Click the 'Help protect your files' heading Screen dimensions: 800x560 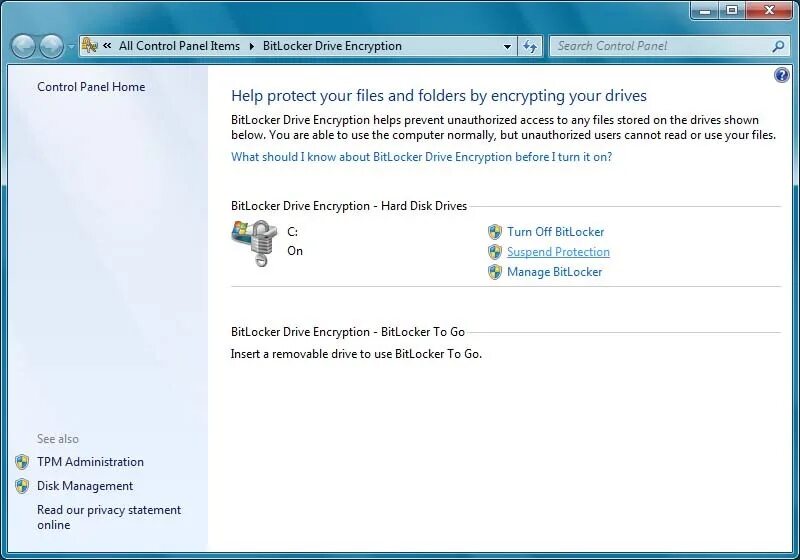tap(439, 95)
